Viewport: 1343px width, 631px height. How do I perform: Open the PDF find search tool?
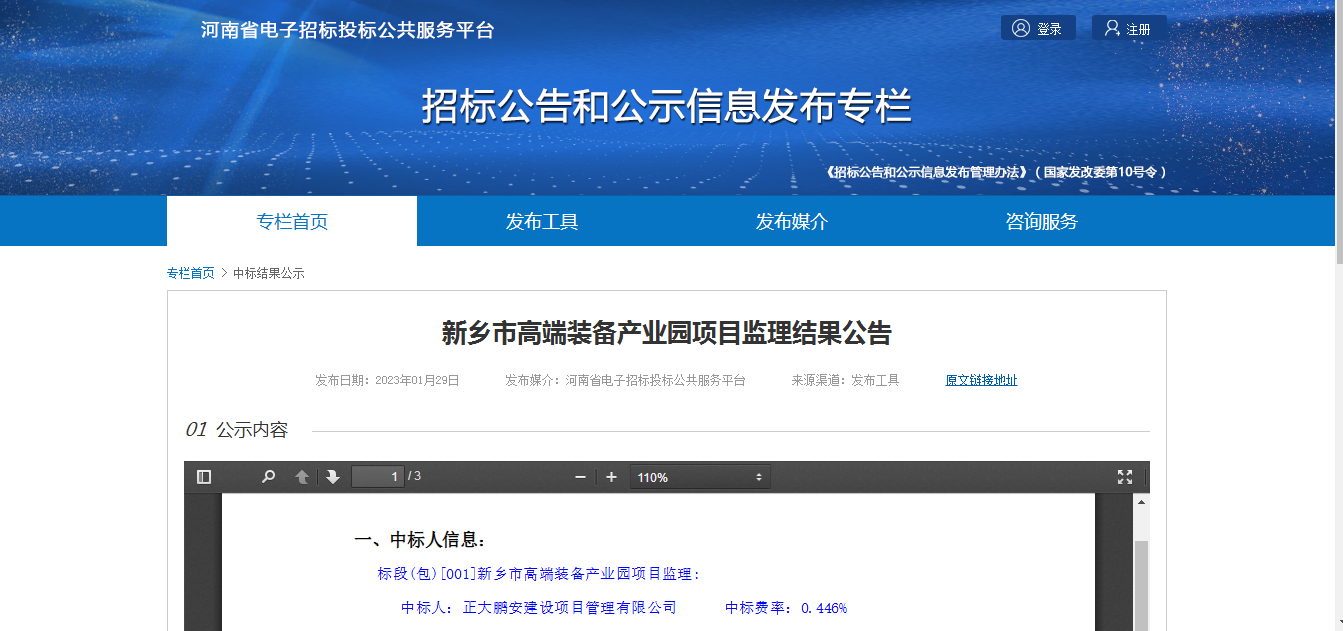tap(268, 477)
